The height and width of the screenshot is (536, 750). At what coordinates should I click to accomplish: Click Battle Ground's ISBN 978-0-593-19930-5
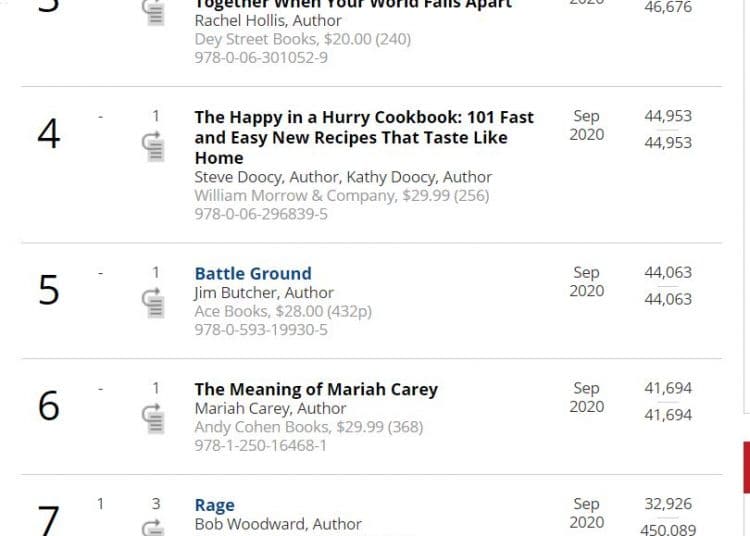(x=261, y=330)
